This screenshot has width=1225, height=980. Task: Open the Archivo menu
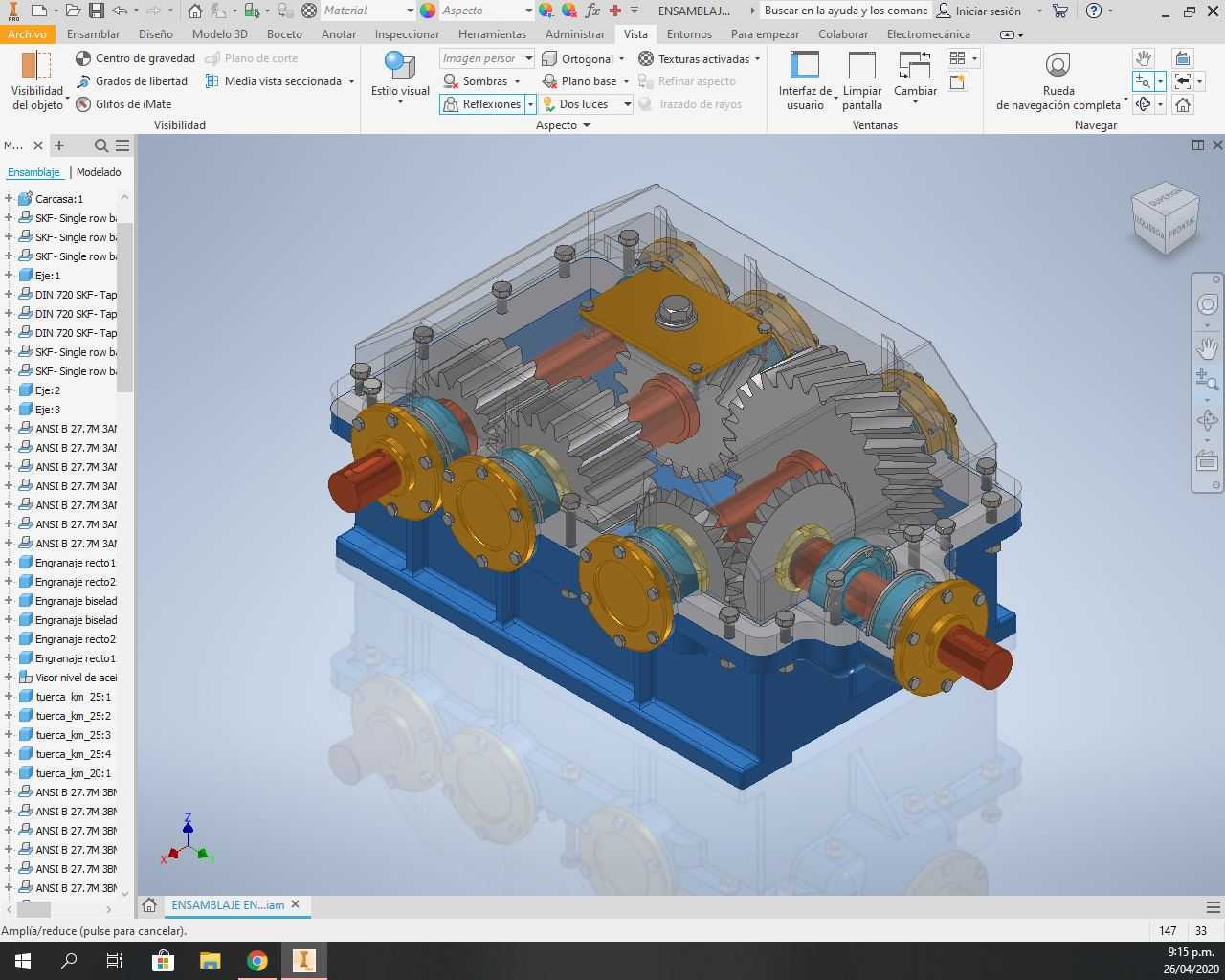point(27,34)
